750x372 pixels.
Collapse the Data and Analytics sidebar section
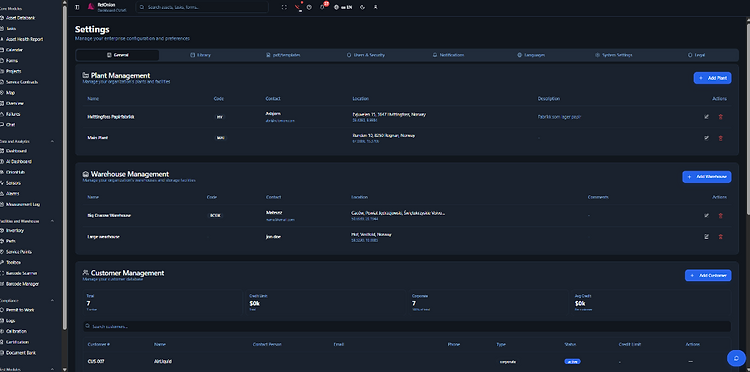[52, 142]
